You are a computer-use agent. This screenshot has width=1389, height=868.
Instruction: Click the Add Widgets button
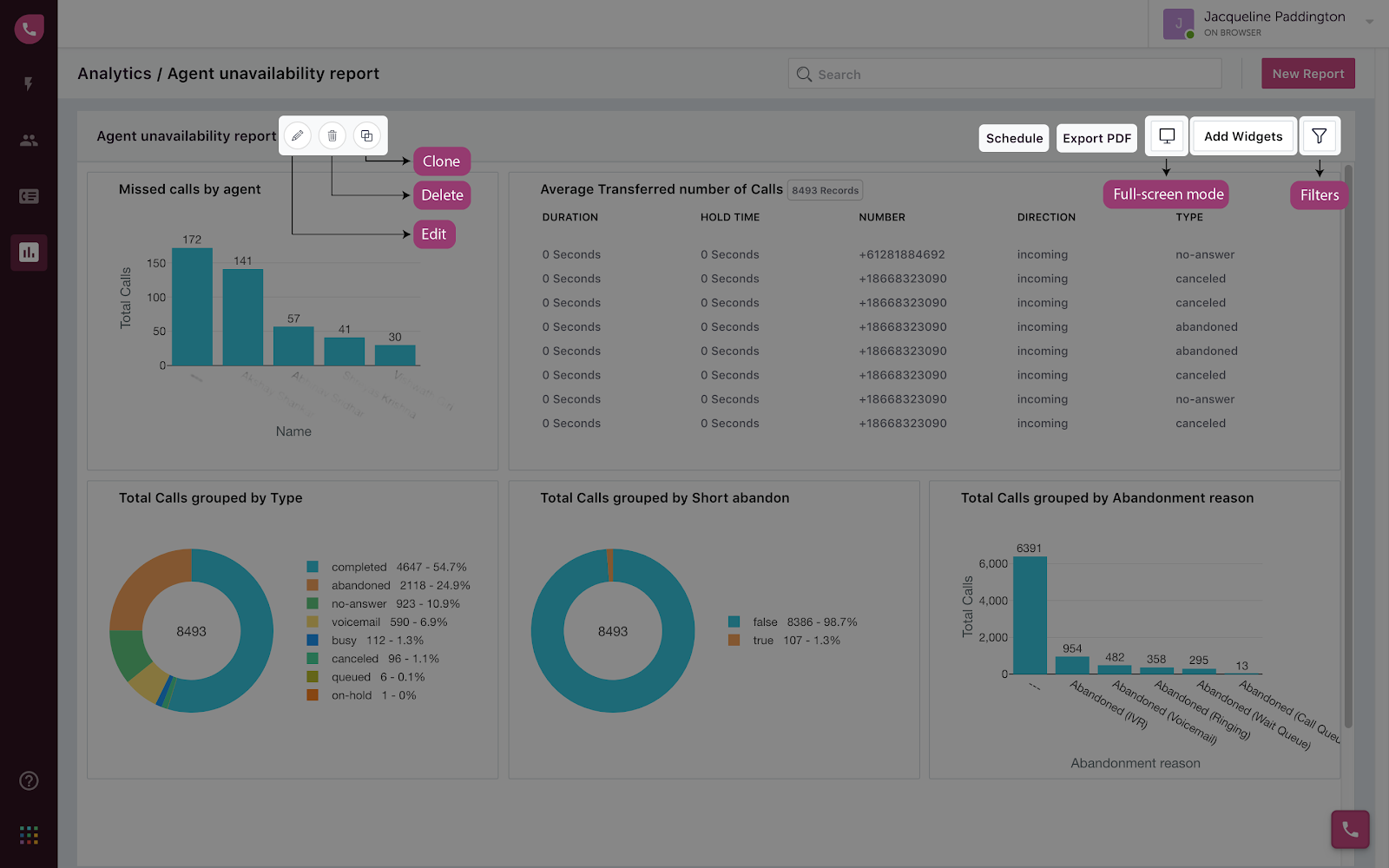[1243, 136]
